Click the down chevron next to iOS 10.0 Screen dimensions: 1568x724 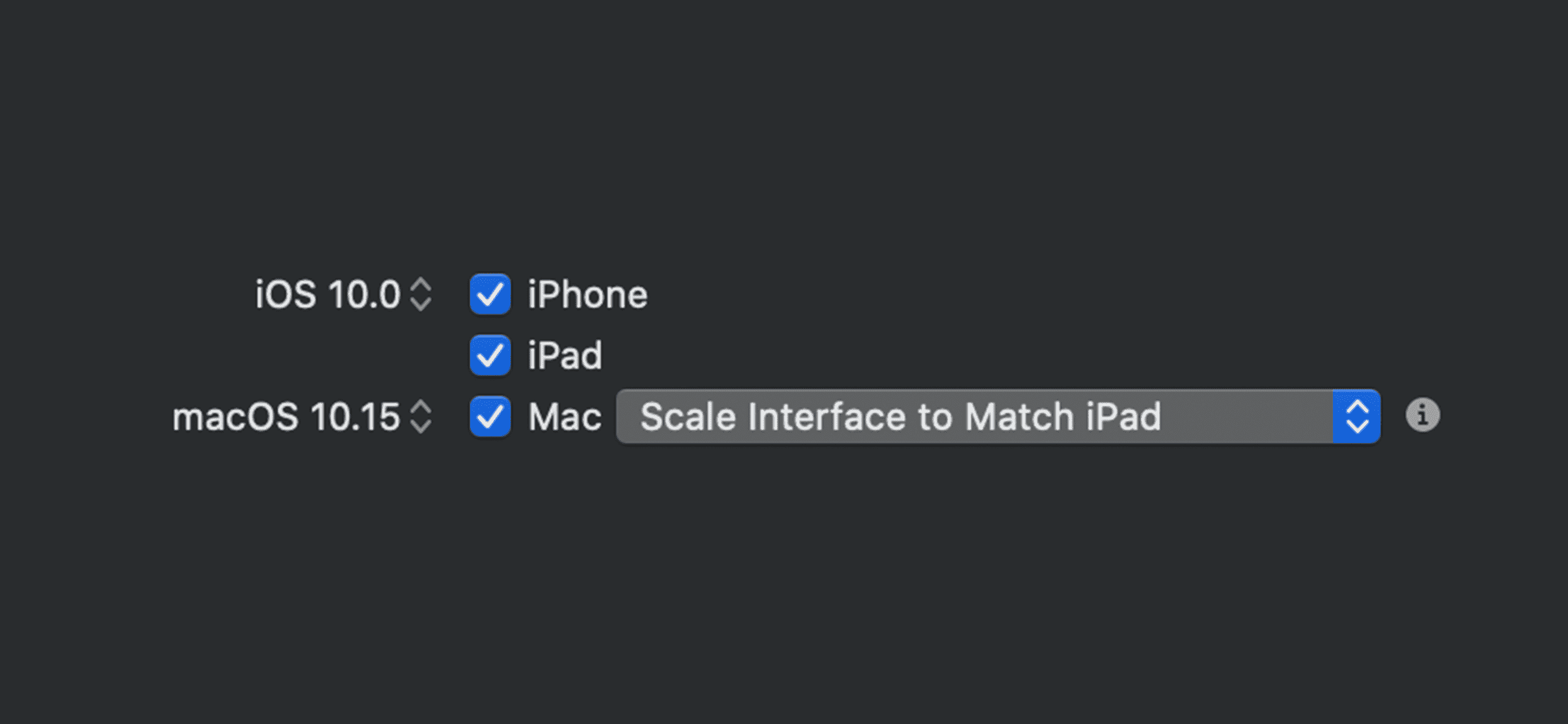coord(421,304)
